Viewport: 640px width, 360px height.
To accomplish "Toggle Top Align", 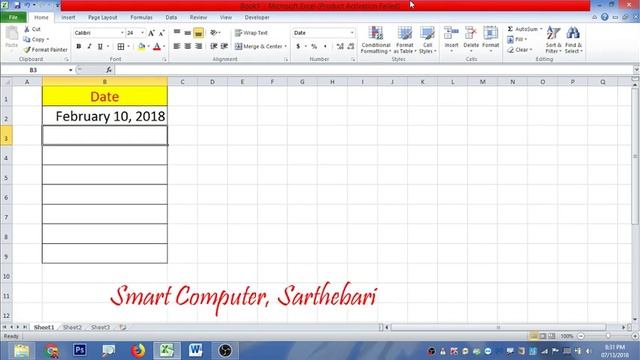I will pos(177,33).
